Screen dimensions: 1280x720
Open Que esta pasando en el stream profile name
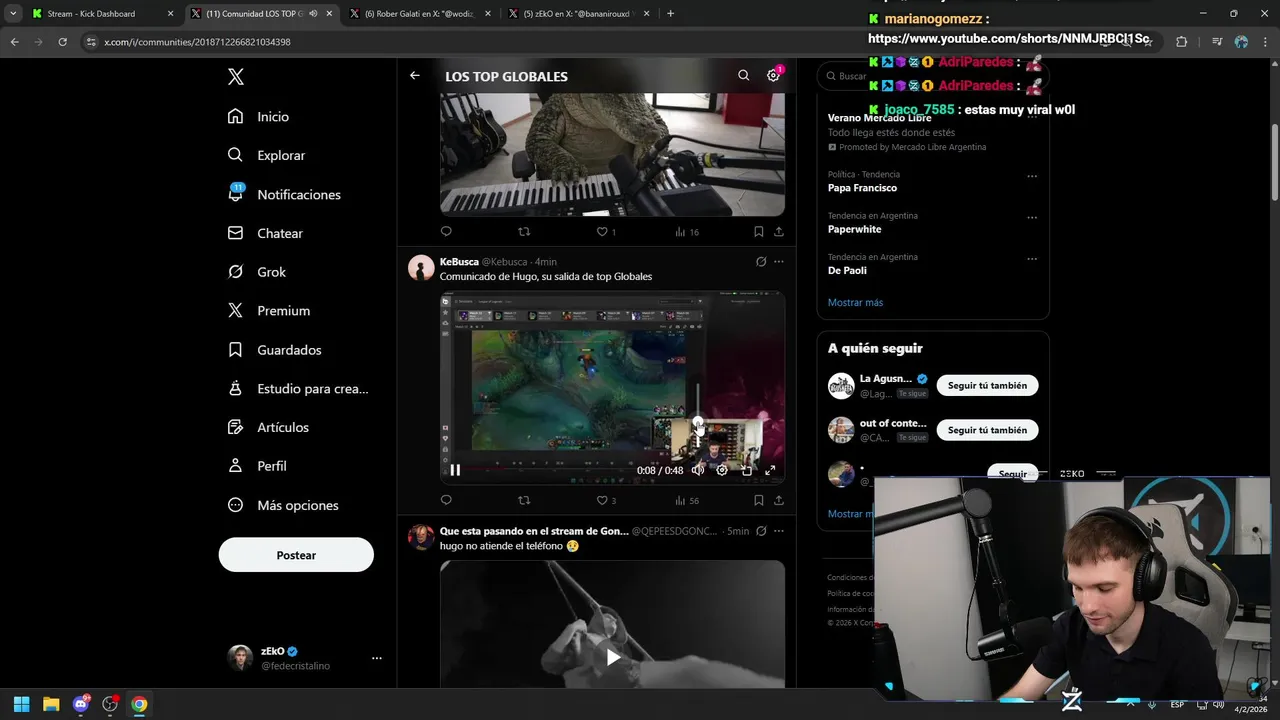[x=534, y=531]
